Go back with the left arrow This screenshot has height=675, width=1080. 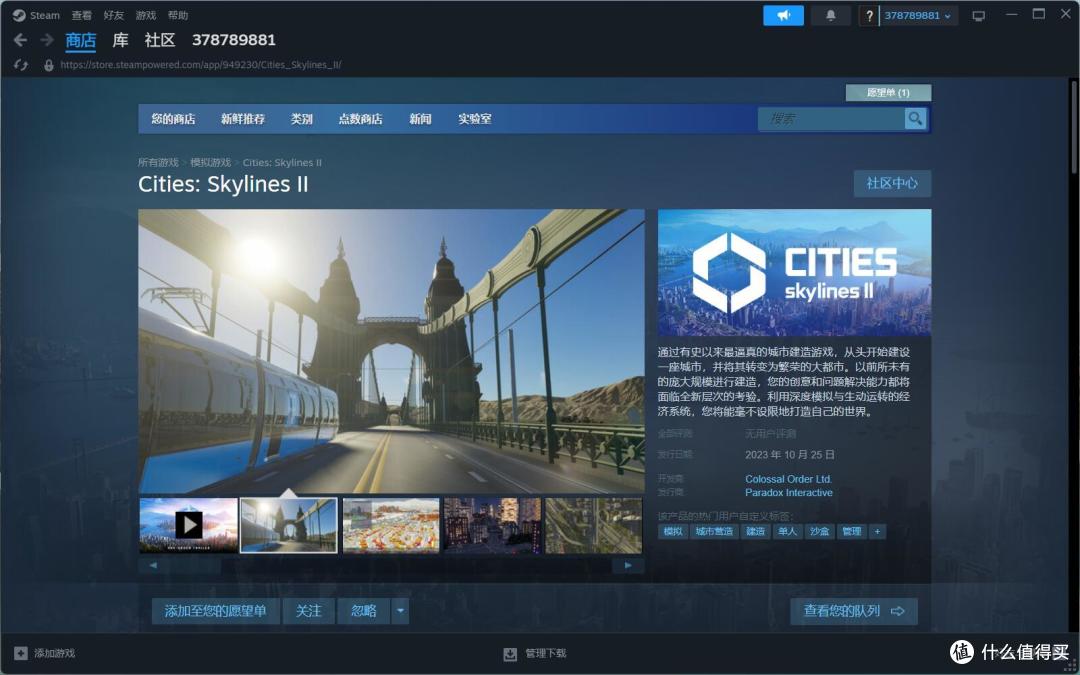coord(20,40)
